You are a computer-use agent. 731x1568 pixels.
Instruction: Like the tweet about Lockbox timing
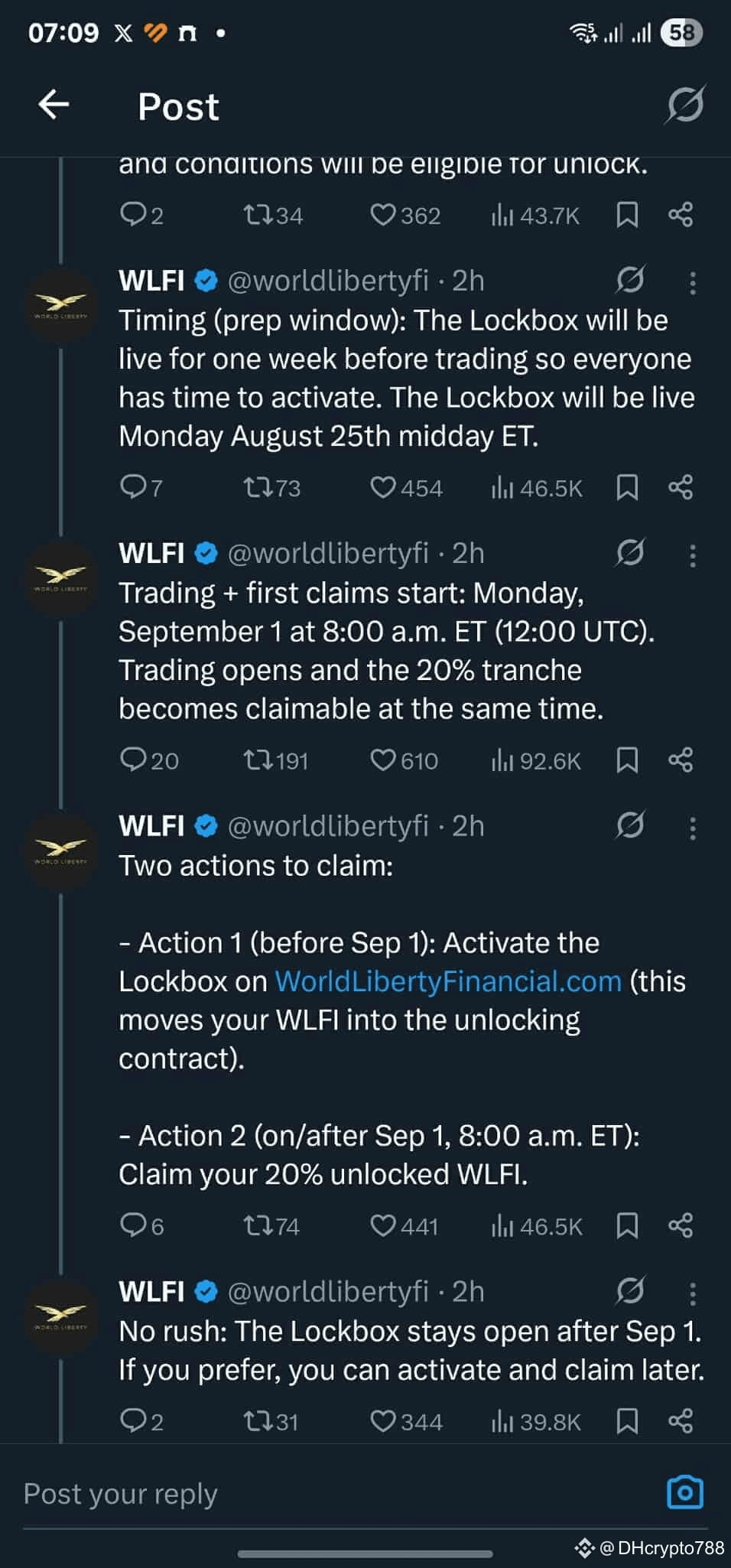click(385, 487)
